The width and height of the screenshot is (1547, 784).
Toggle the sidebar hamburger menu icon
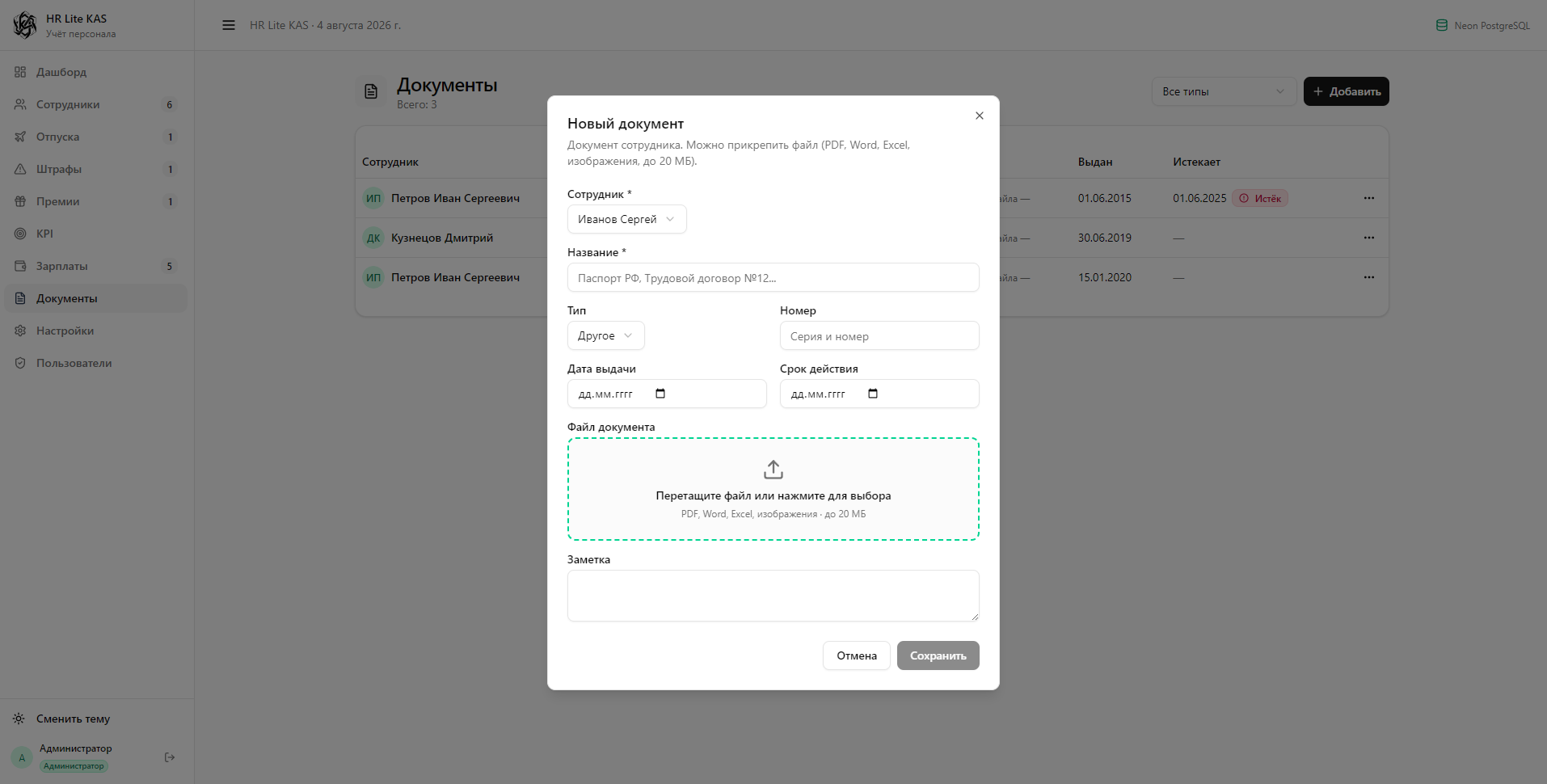point(229,25)
